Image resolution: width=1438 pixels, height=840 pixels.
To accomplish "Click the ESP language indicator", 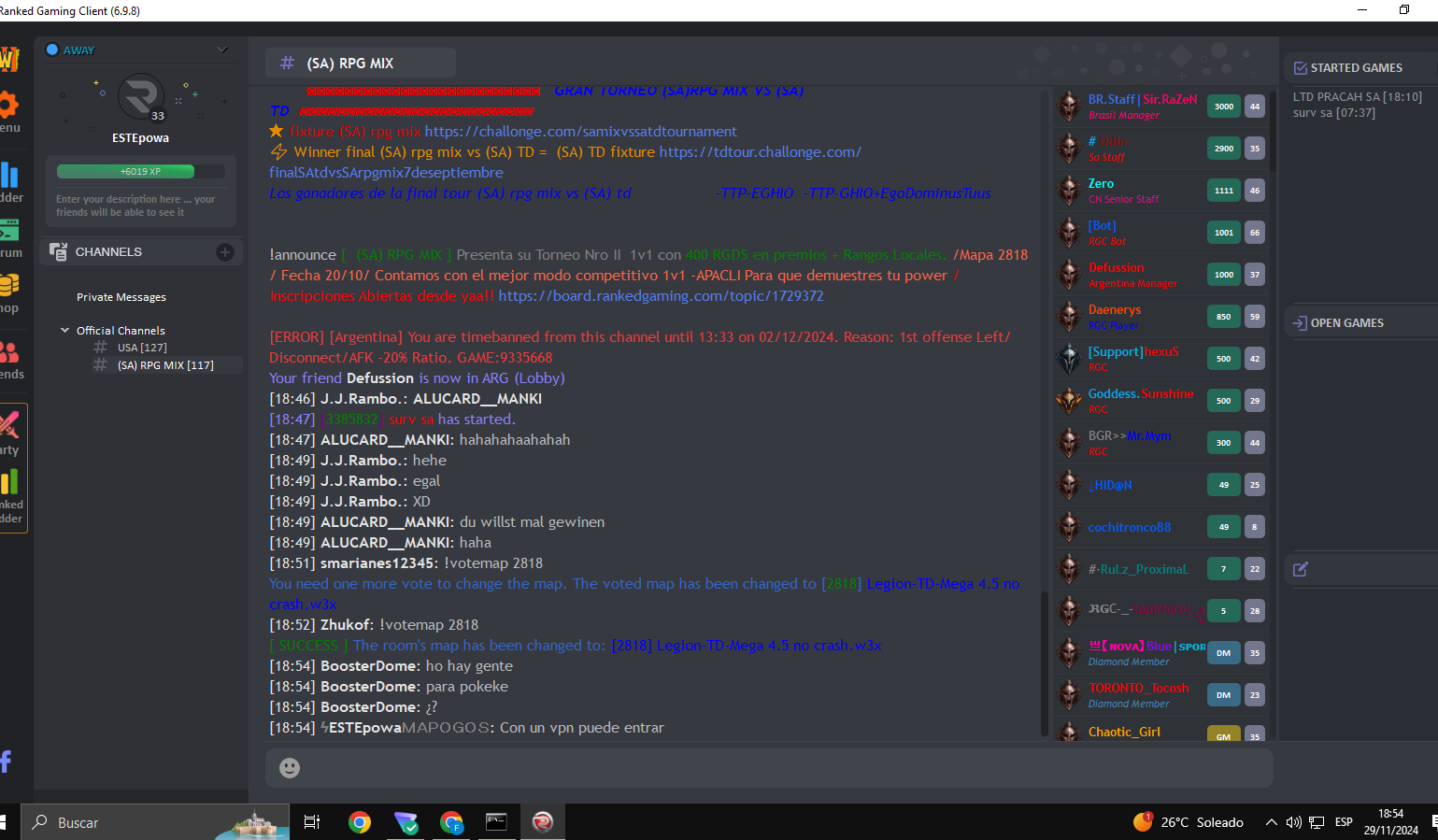I will 1344,822.
